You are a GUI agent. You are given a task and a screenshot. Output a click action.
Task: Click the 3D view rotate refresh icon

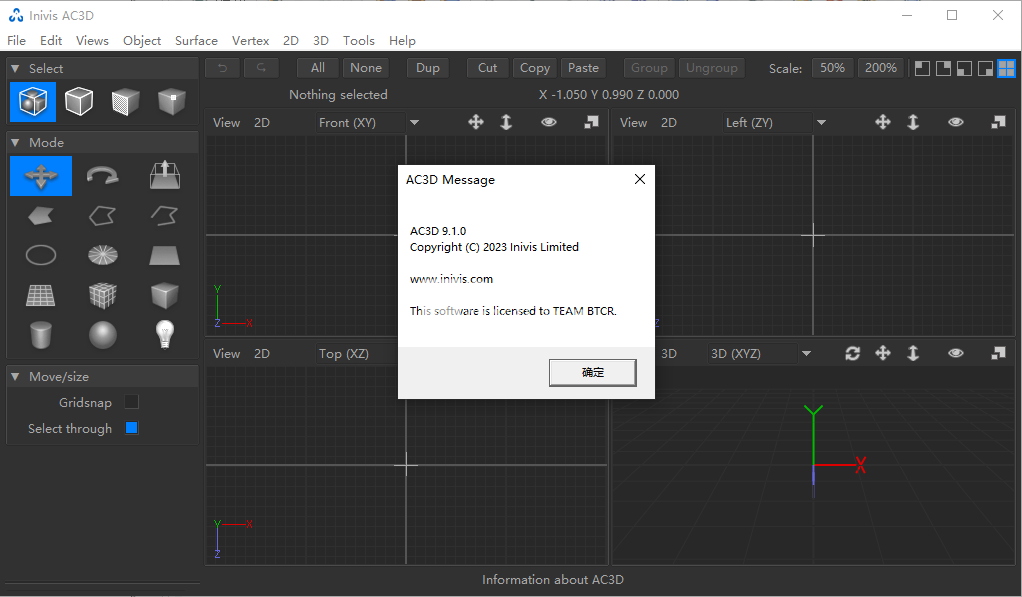click(x=853, y=353)
